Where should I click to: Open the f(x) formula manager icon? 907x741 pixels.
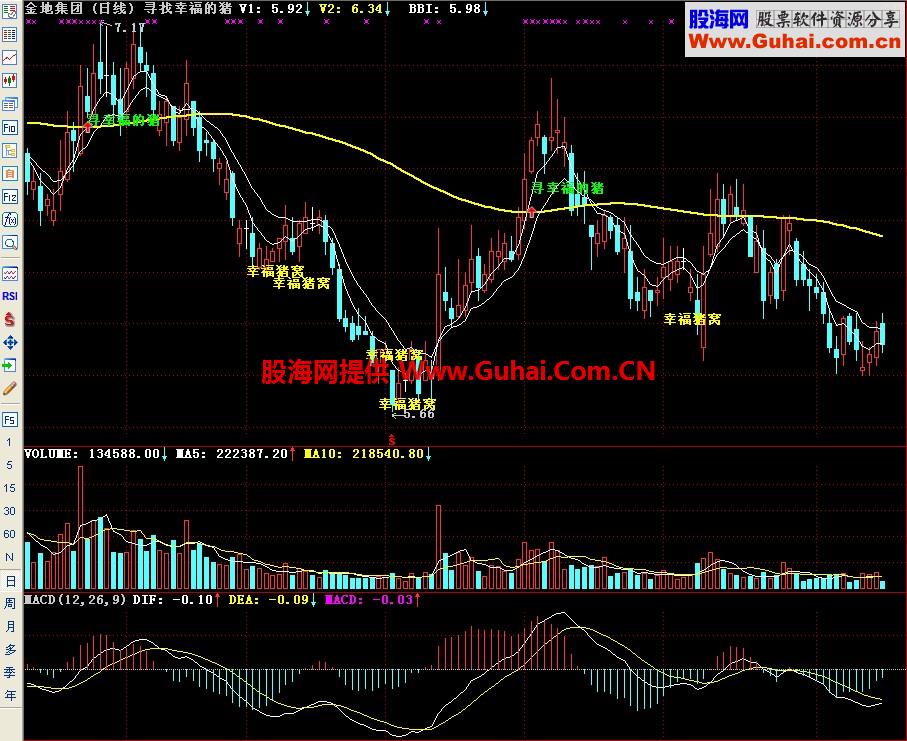click(x=9, y=220)
